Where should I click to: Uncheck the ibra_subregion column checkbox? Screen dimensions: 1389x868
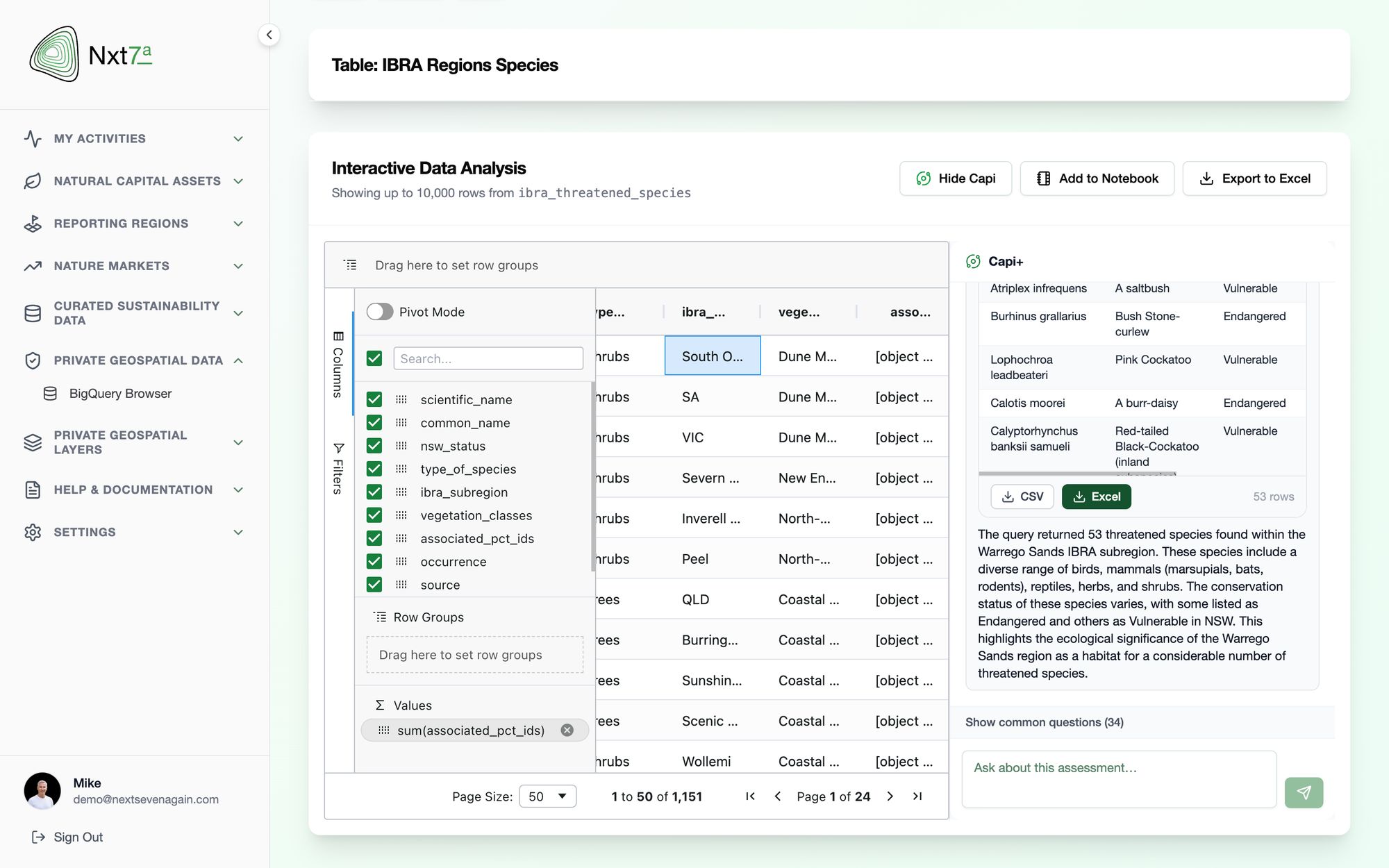374,492
